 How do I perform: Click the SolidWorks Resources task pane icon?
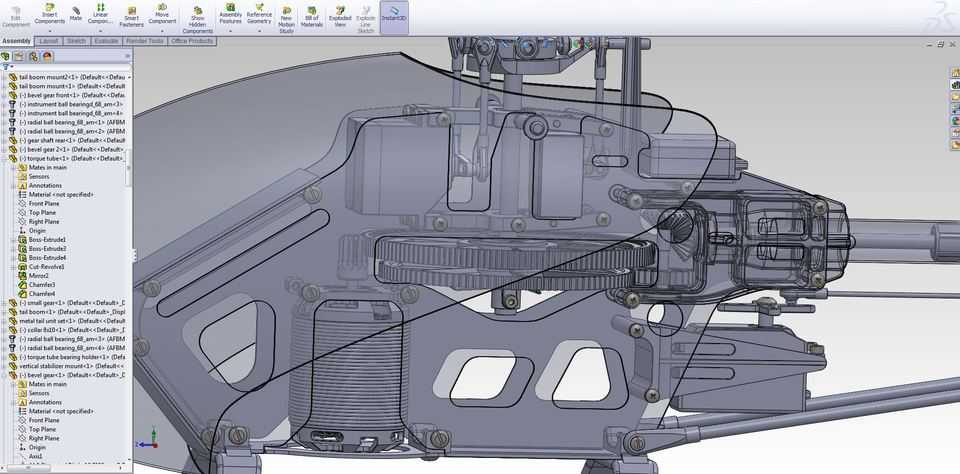[x=954, y=72]
